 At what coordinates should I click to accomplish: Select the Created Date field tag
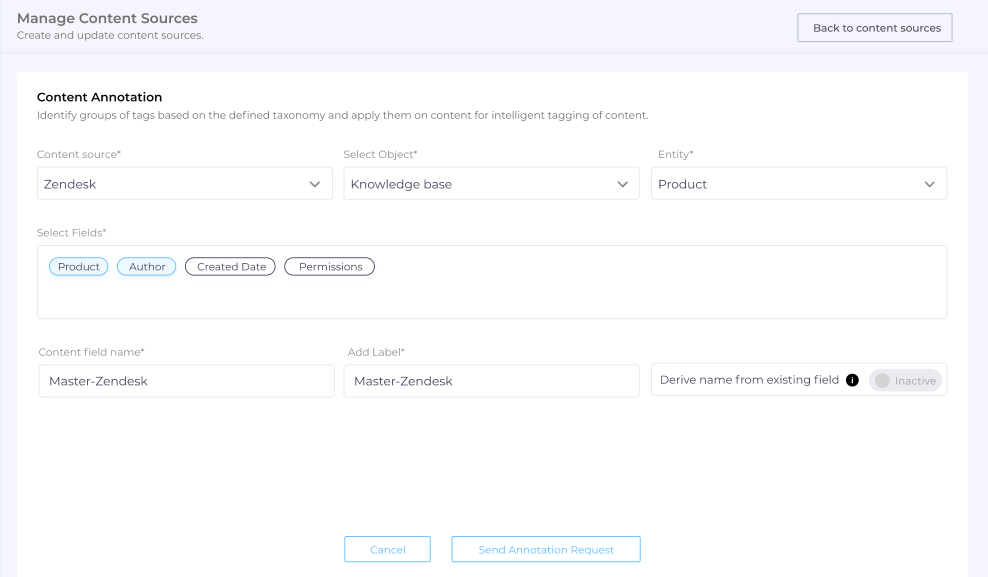[x=231, y=267]
